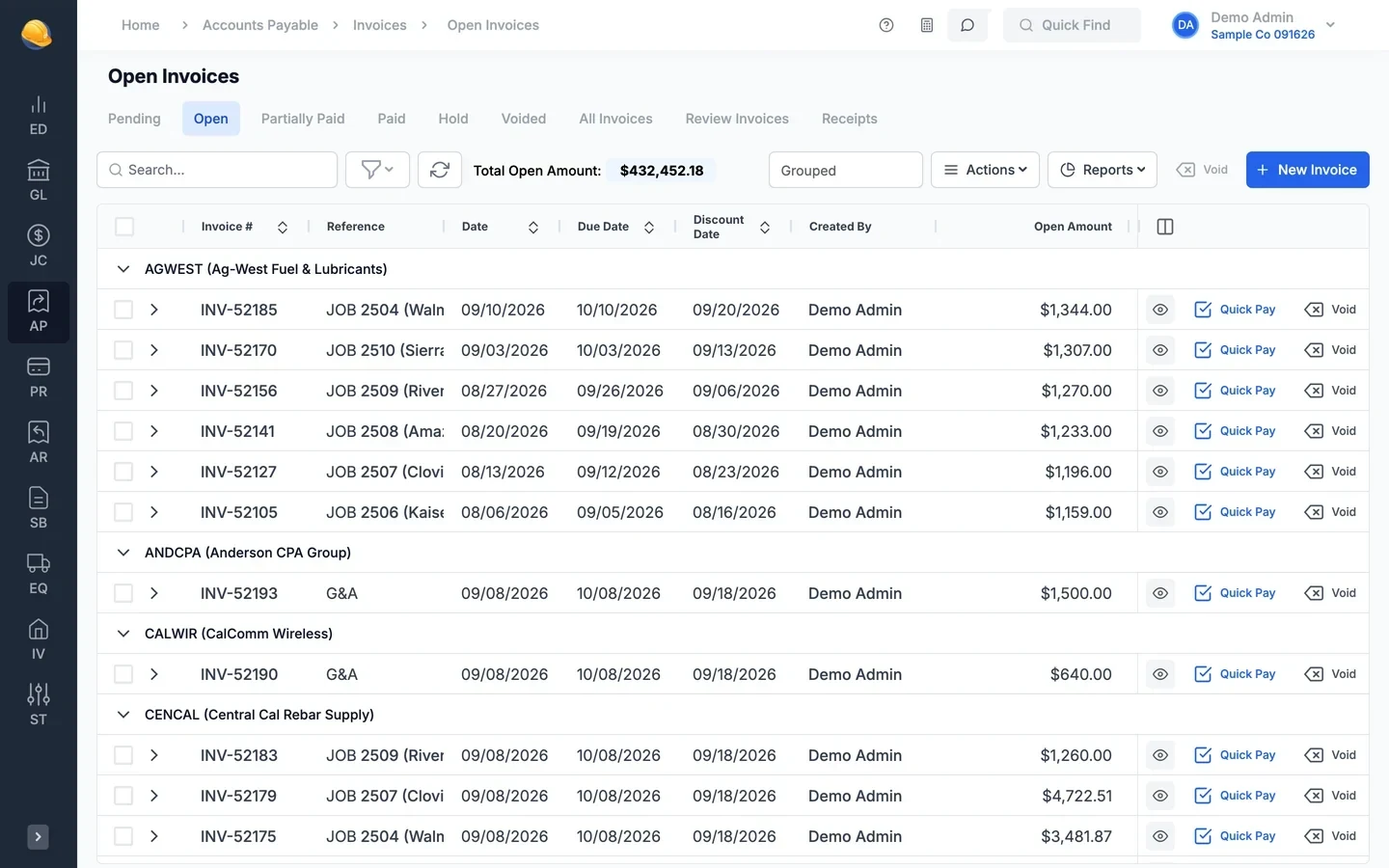The width and height of the screenshot is (1389, 868).
Task: Refresh the open invoices list
Action: [x=440, y=170]
